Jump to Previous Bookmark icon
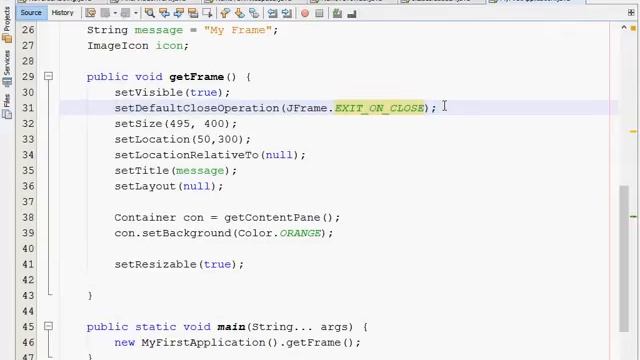This screenshot has width=640, height=360. coord(225,13)
